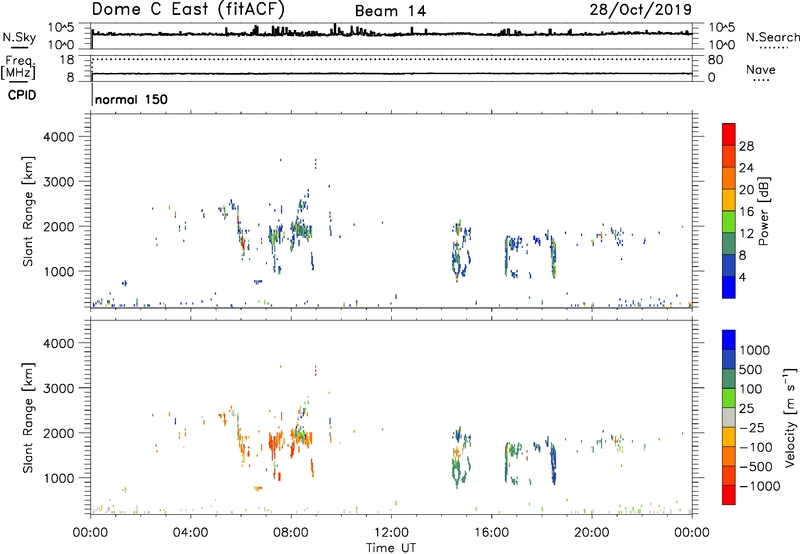Pick the light green 25–100 velocity swatch

tap(729, 398)
